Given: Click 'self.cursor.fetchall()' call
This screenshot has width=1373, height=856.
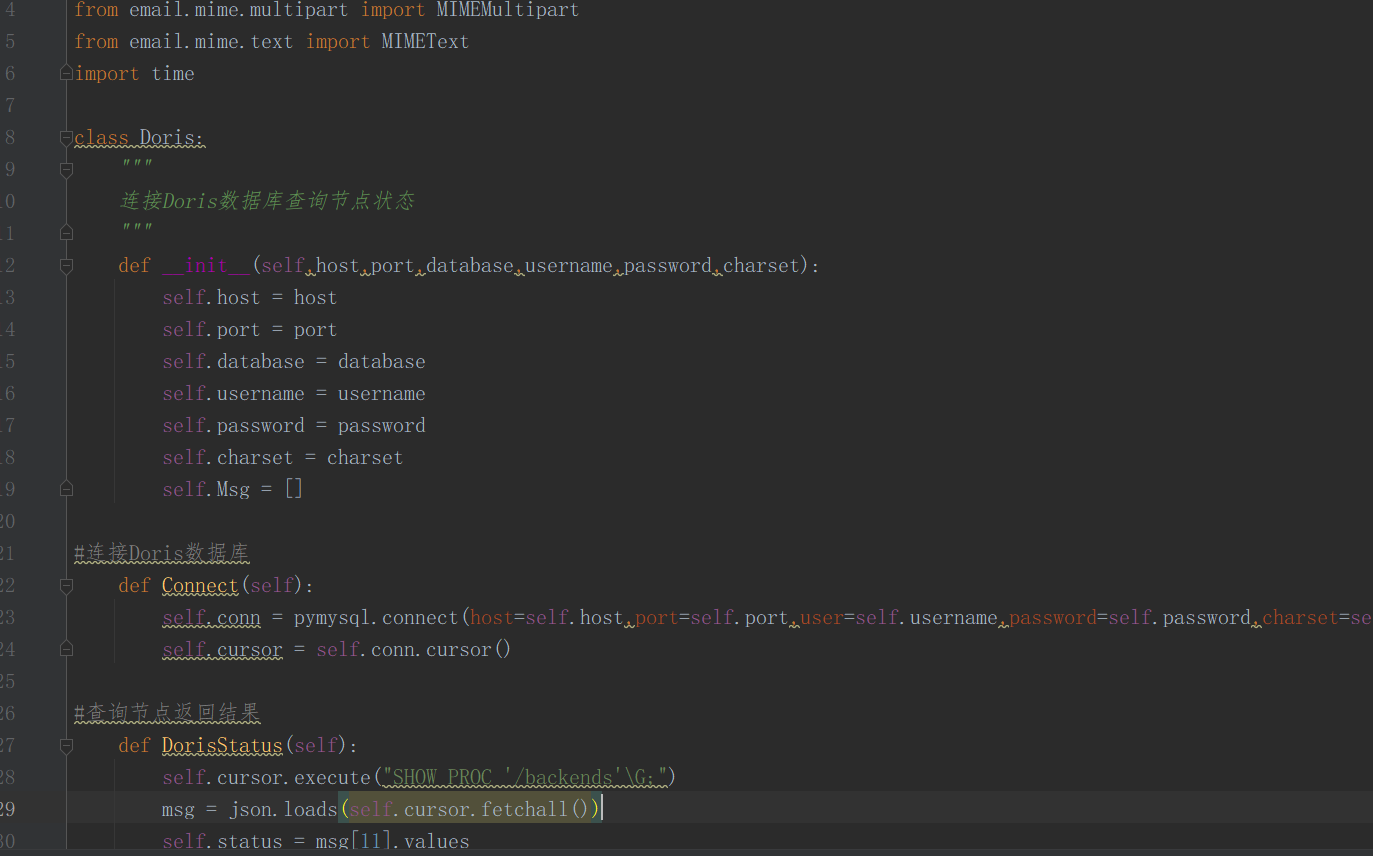Looking at the screenshot, I should pos(469,809).
